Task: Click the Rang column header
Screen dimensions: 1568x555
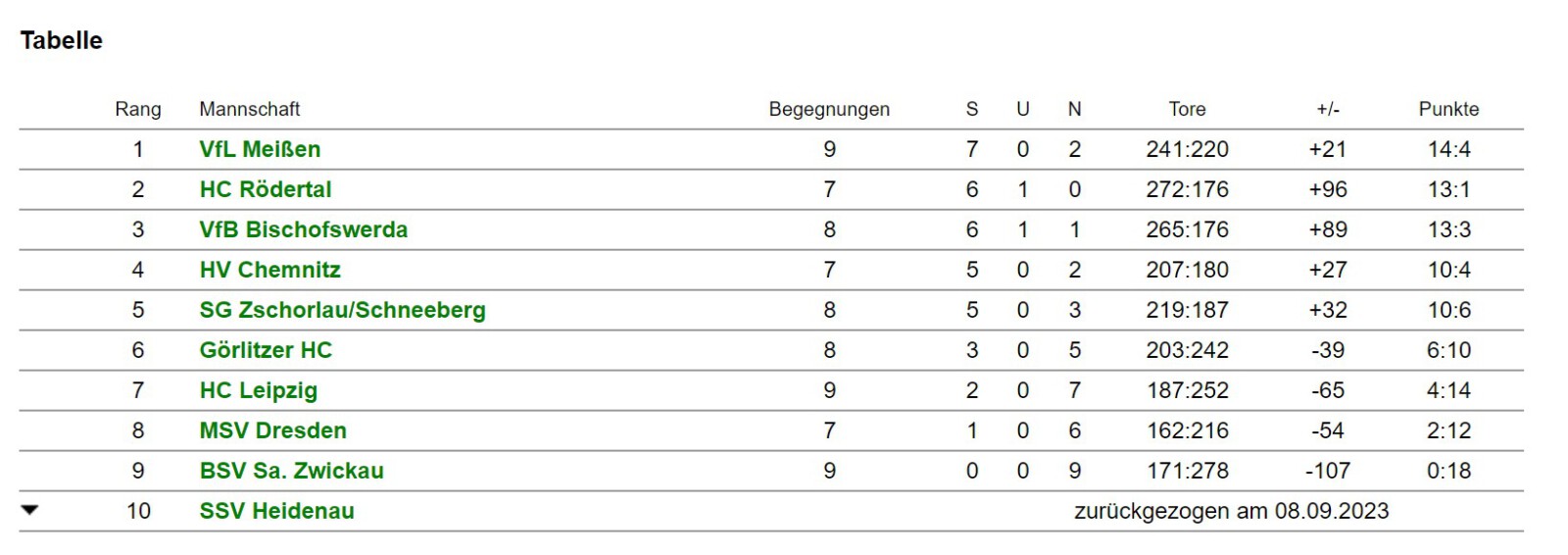Action: pos(138,109)
